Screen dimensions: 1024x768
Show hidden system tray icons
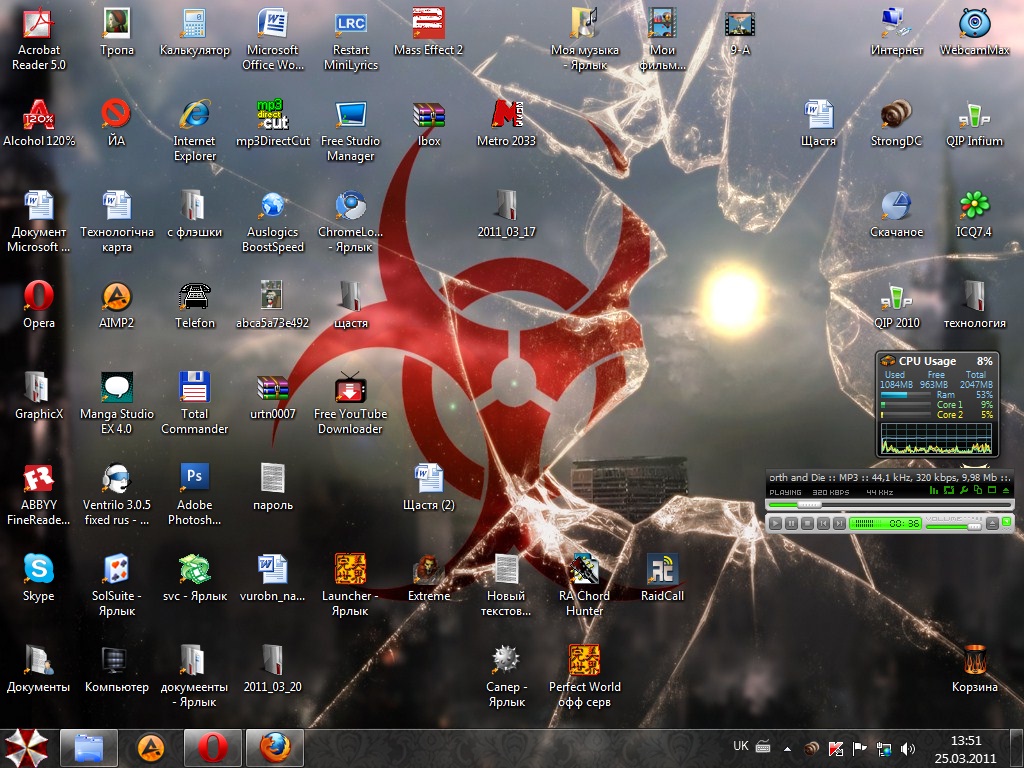click(x=787, y=748)
